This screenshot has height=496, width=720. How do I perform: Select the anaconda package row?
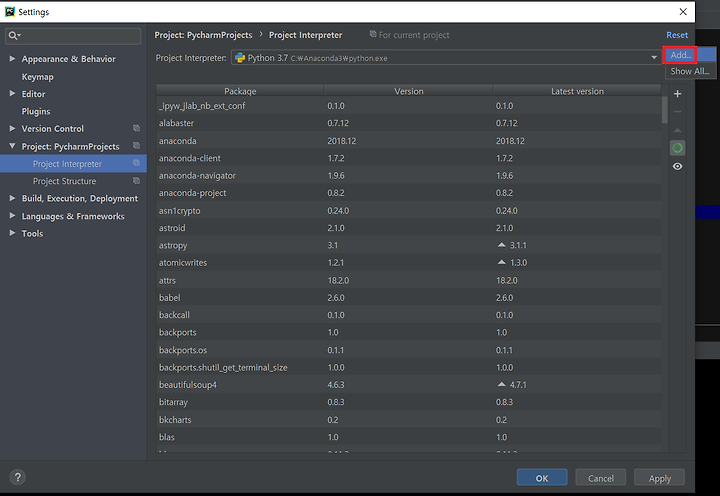409,141
